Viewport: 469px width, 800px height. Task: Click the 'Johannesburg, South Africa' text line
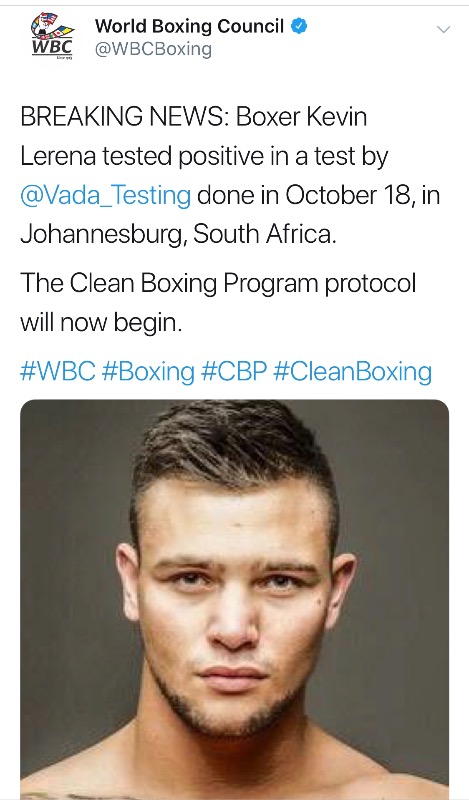click(179, 234)
